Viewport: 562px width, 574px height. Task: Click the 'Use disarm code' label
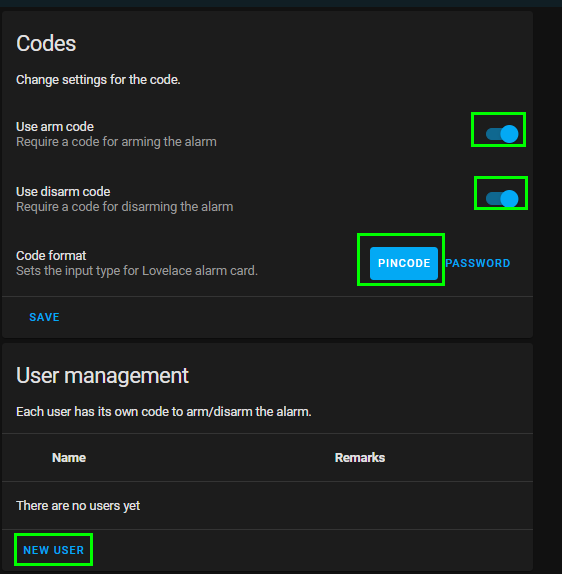point(63,191)
